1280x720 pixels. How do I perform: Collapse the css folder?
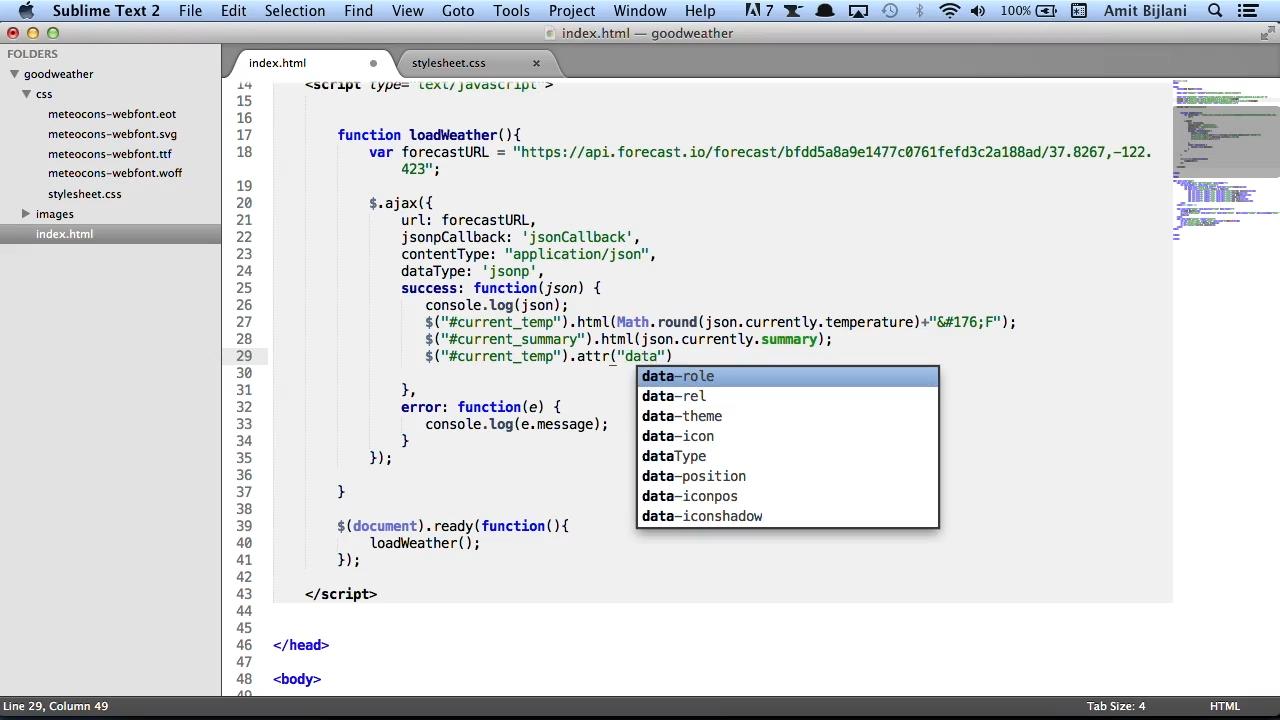tap(27, 94)
